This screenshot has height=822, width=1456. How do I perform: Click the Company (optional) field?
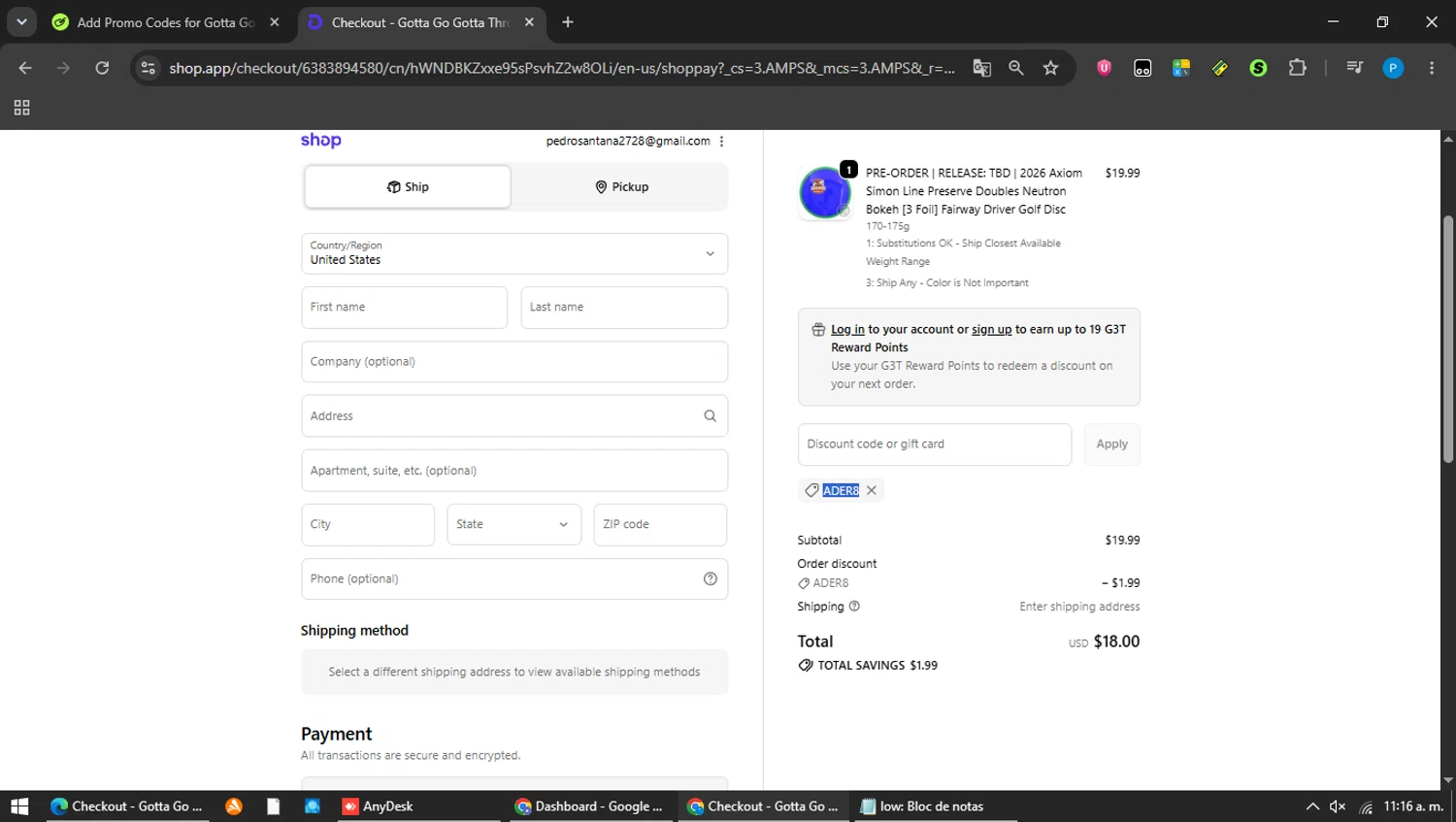tap(514, 361)
